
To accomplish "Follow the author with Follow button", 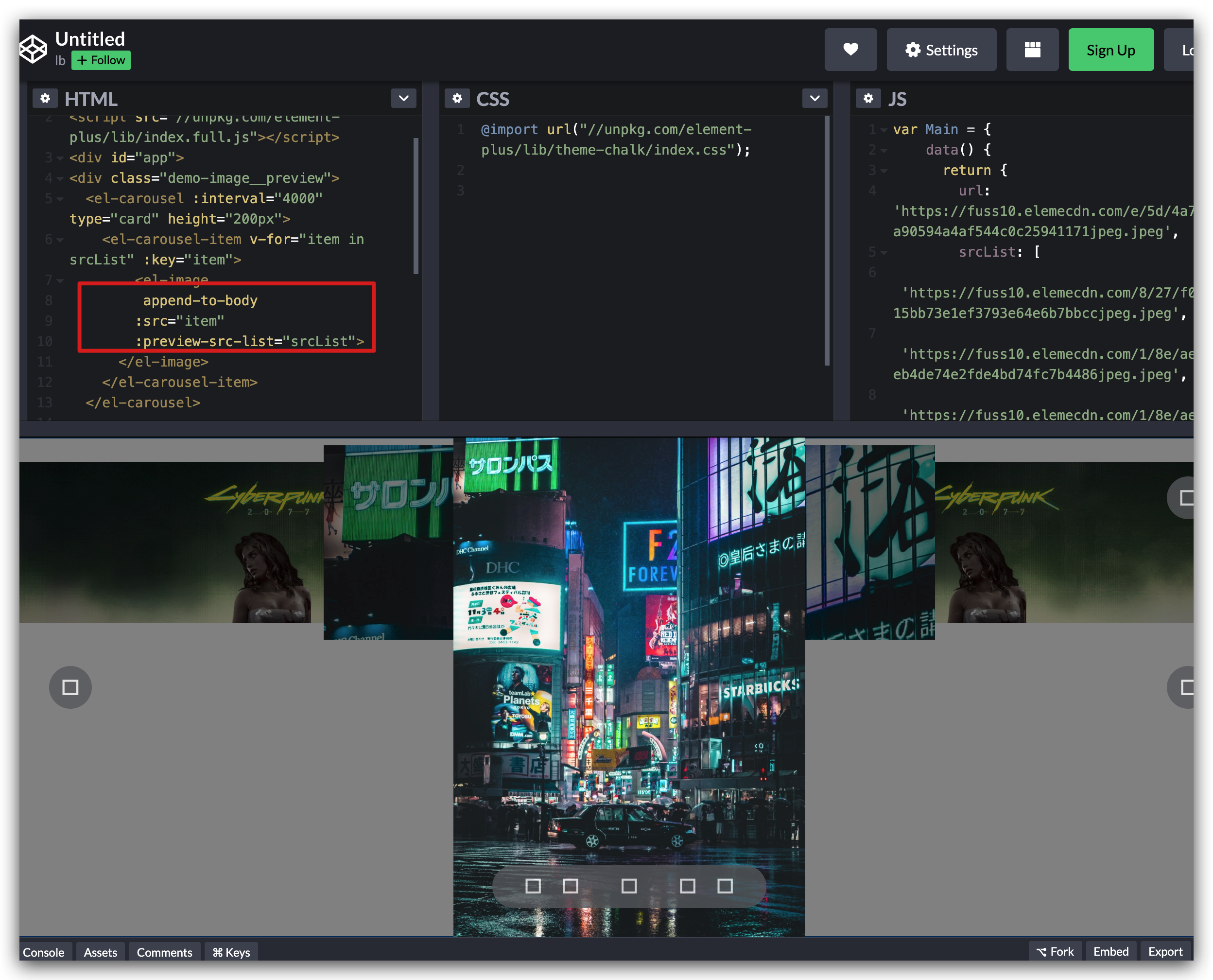I will 101,60.
